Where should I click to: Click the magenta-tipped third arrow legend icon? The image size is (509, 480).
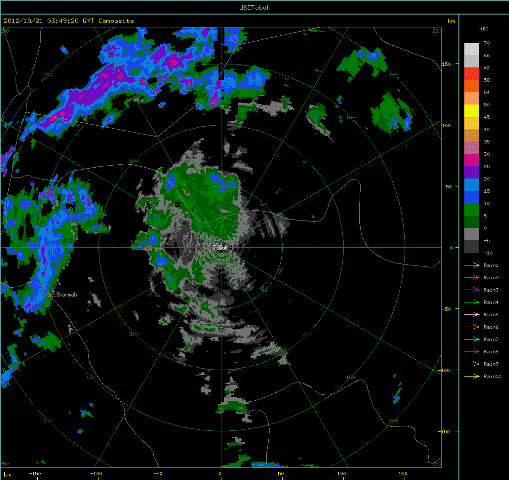pos(471,290)
